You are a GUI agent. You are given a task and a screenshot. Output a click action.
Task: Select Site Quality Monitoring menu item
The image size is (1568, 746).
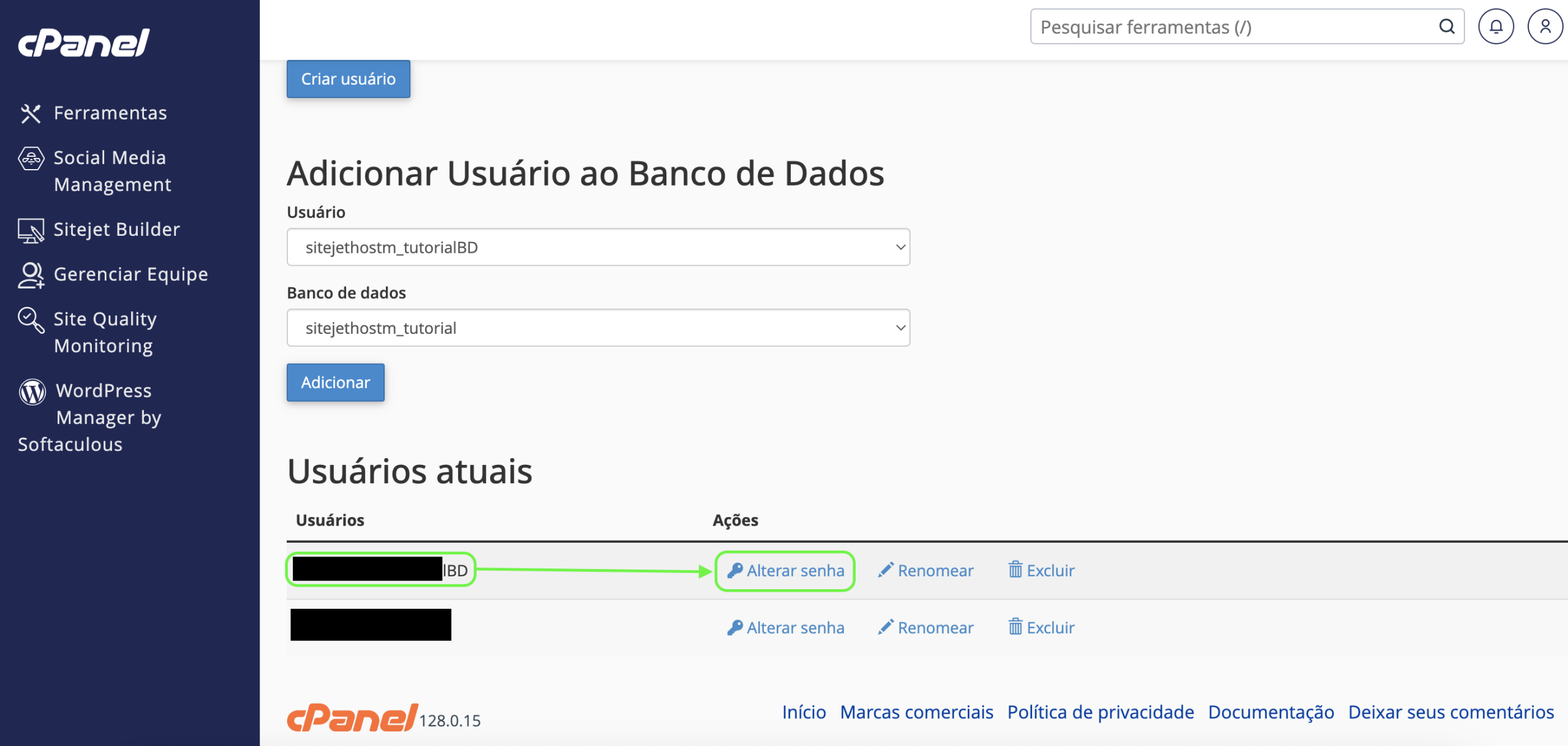click(105, 333)
